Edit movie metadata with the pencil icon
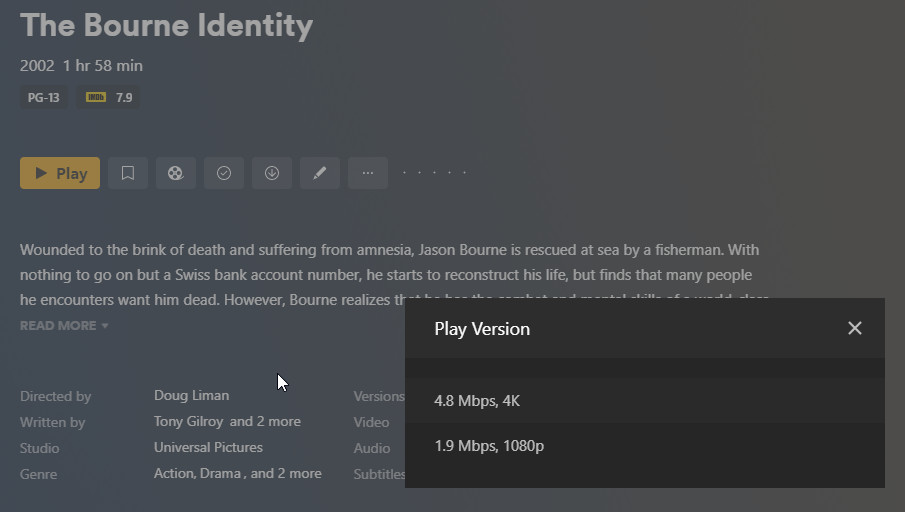The height and width of the screenshot is (512, 905). (x=320, y=173)
